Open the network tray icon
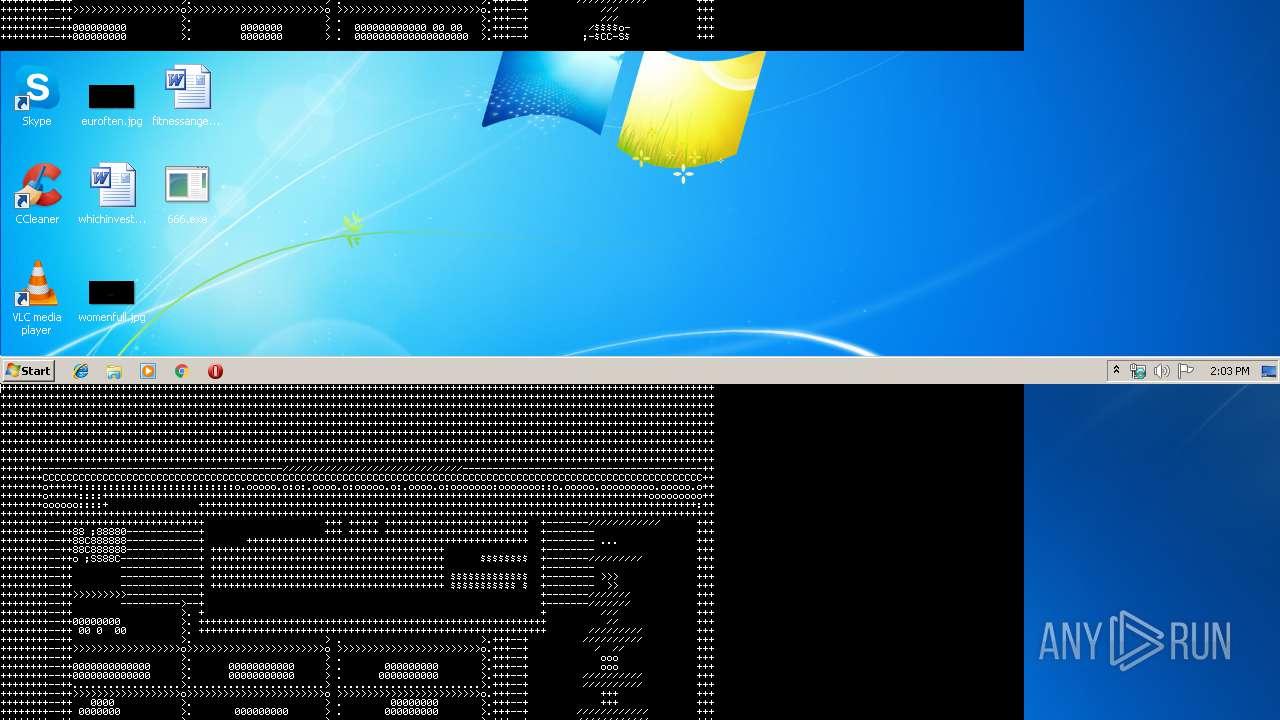 coord(1138,371)
